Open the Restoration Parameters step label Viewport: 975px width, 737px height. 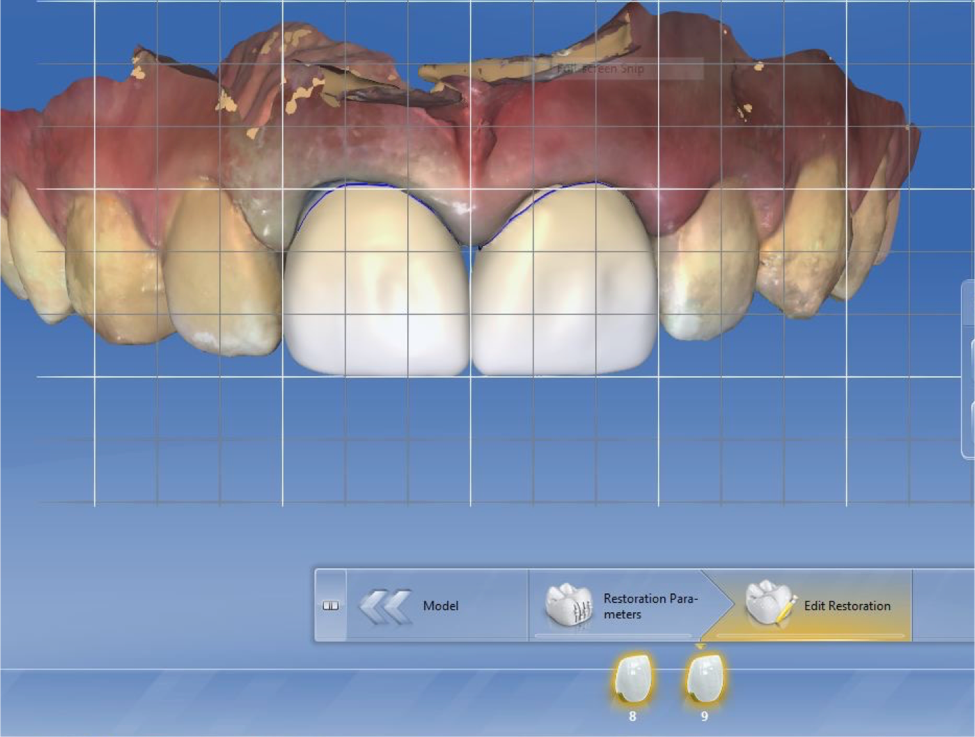650,606
